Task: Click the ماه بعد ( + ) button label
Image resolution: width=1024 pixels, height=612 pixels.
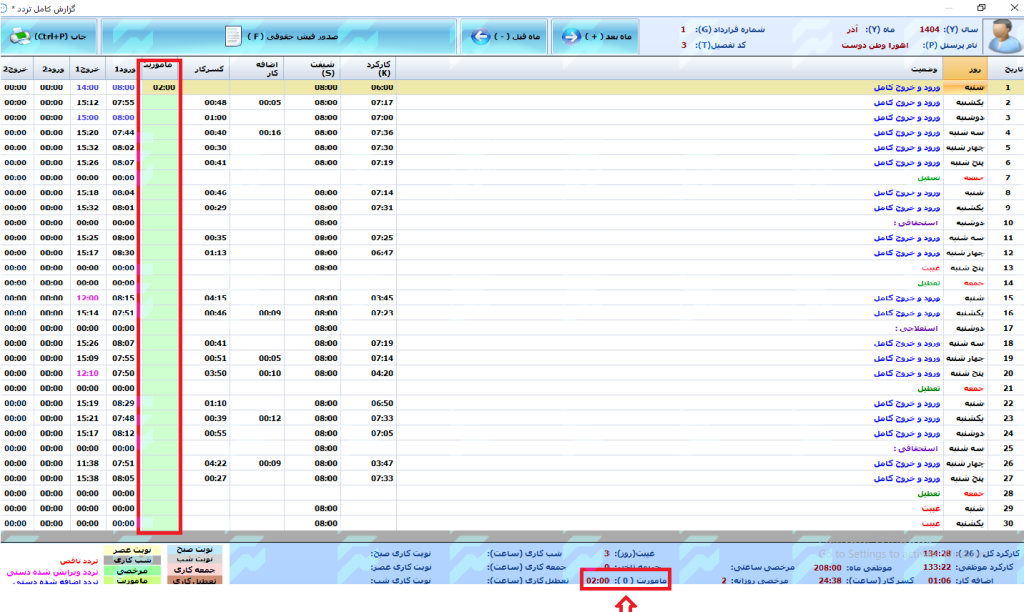Action: pos(612,37)
